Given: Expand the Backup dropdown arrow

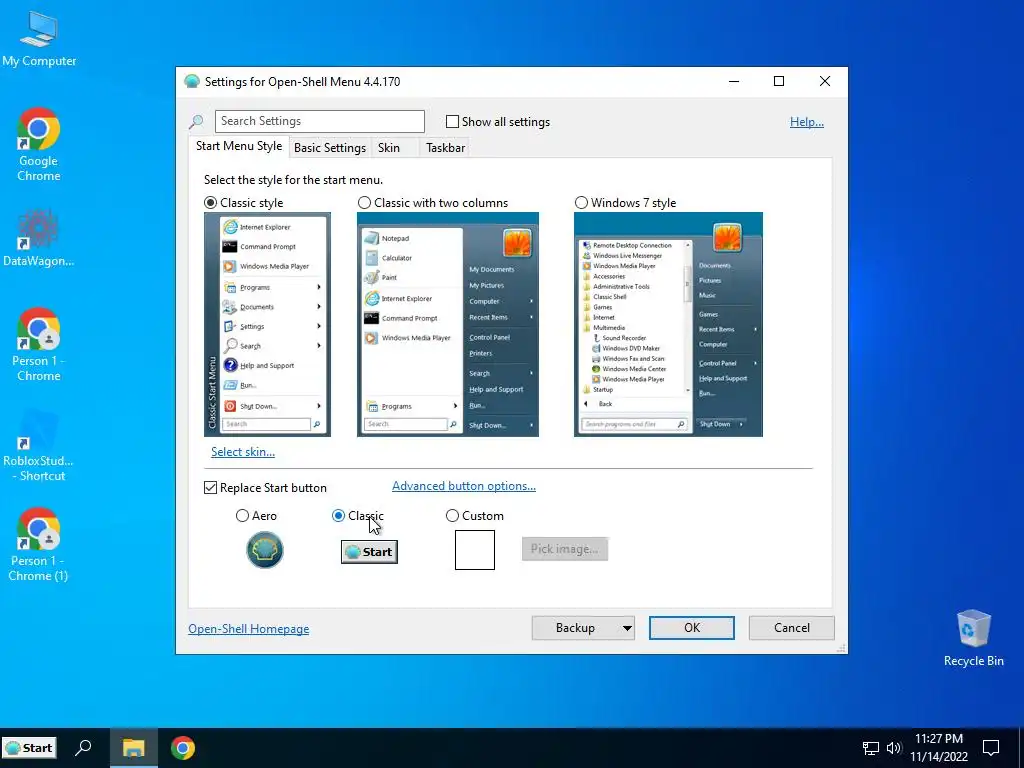Looking at the screenshot, I should click(x=627, y=628).
